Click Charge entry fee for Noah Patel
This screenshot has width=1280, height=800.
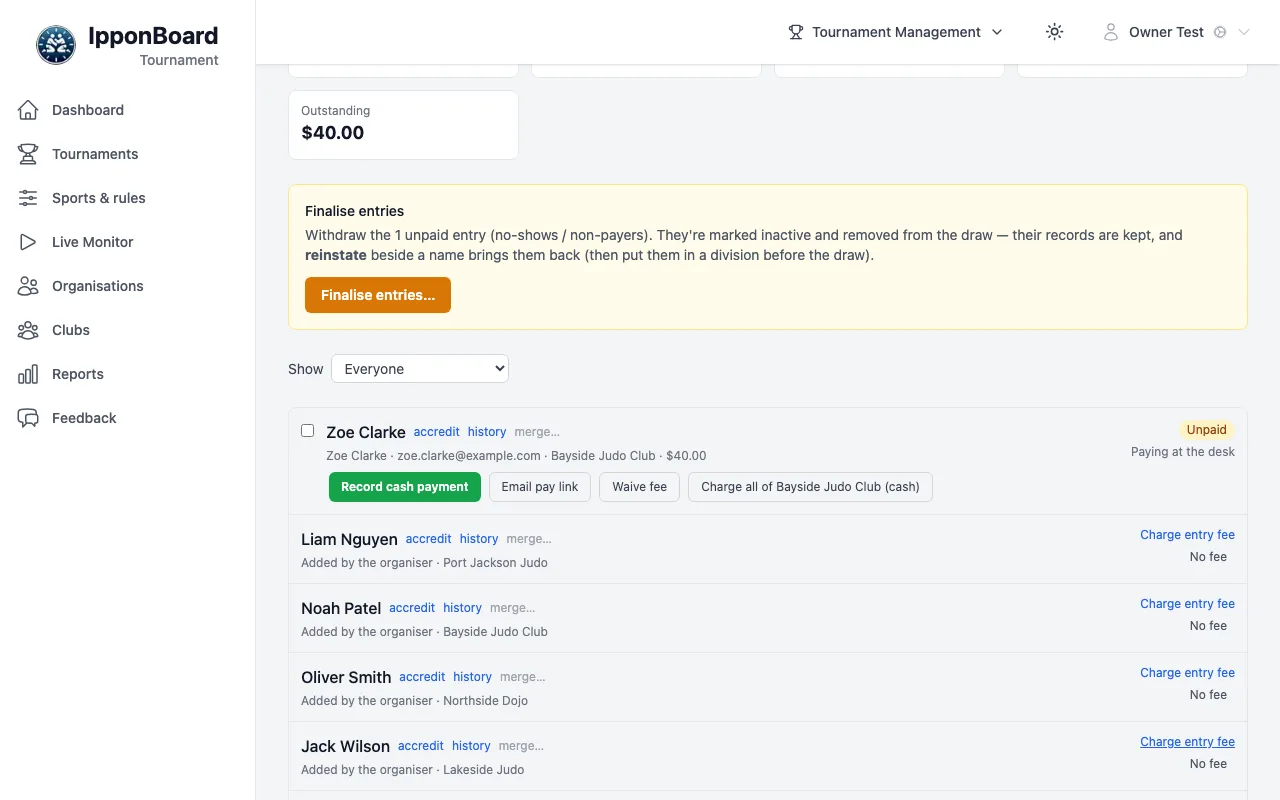tap(1187, 604)
